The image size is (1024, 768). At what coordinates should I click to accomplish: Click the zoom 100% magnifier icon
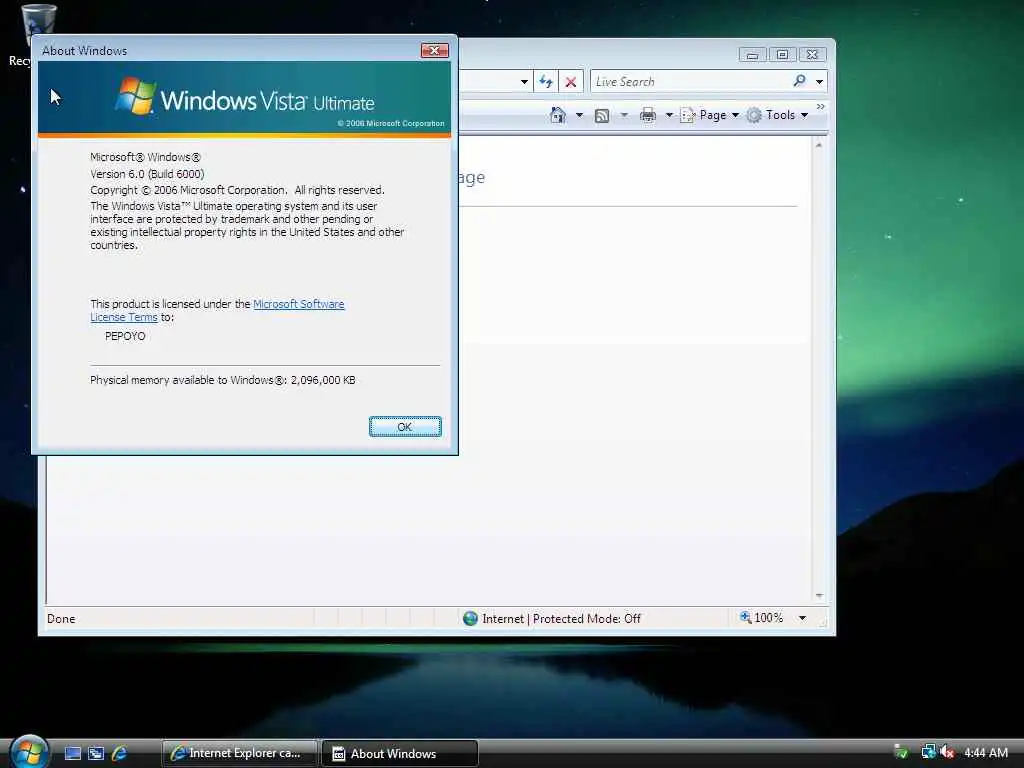click(745, 617)
